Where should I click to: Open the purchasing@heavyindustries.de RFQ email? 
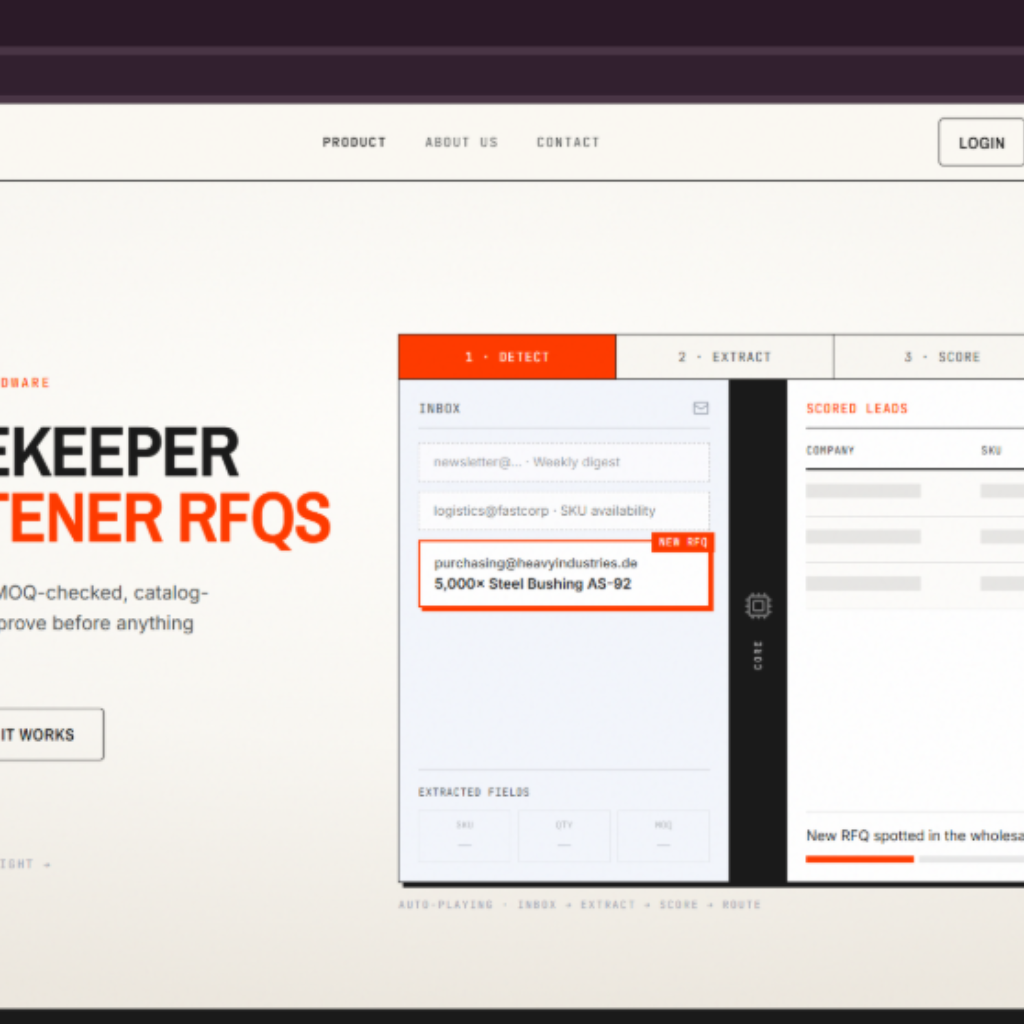tap(565, 574)
